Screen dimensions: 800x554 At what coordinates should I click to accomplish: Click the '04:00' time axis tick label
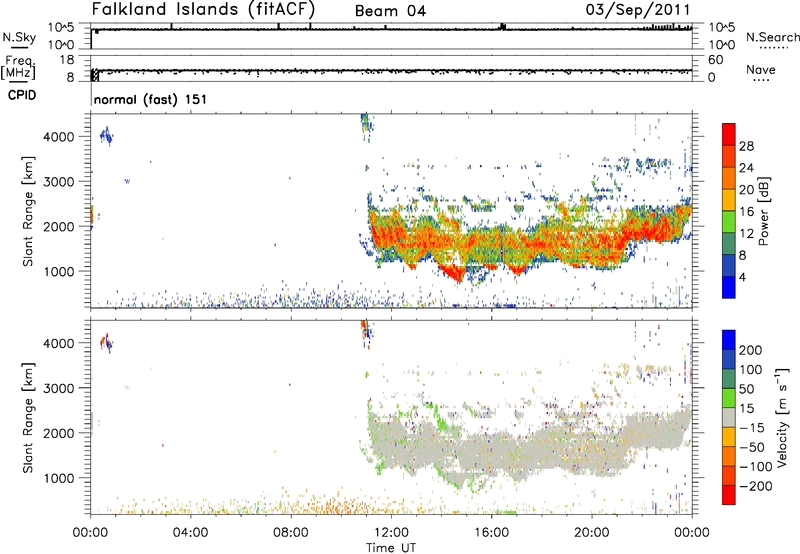pos(190,533)
